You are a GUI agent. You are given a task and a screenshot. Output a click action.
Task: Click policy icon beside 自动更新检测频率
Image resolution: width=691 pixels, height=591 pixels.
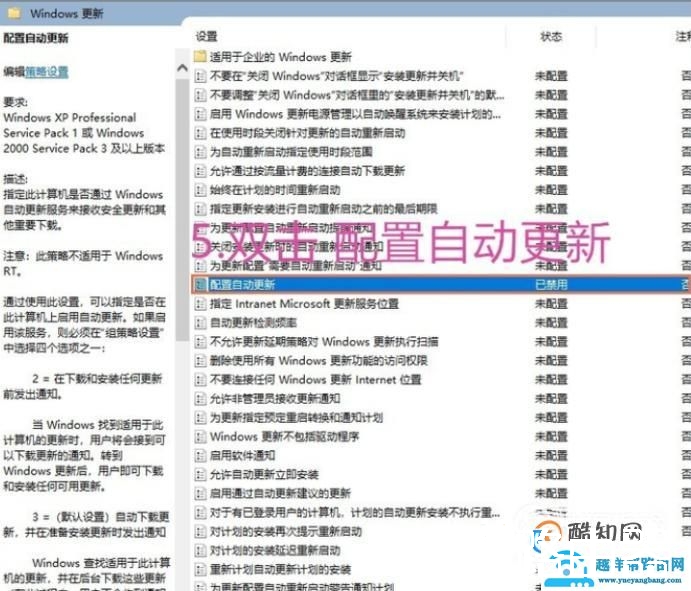(200, 323)
